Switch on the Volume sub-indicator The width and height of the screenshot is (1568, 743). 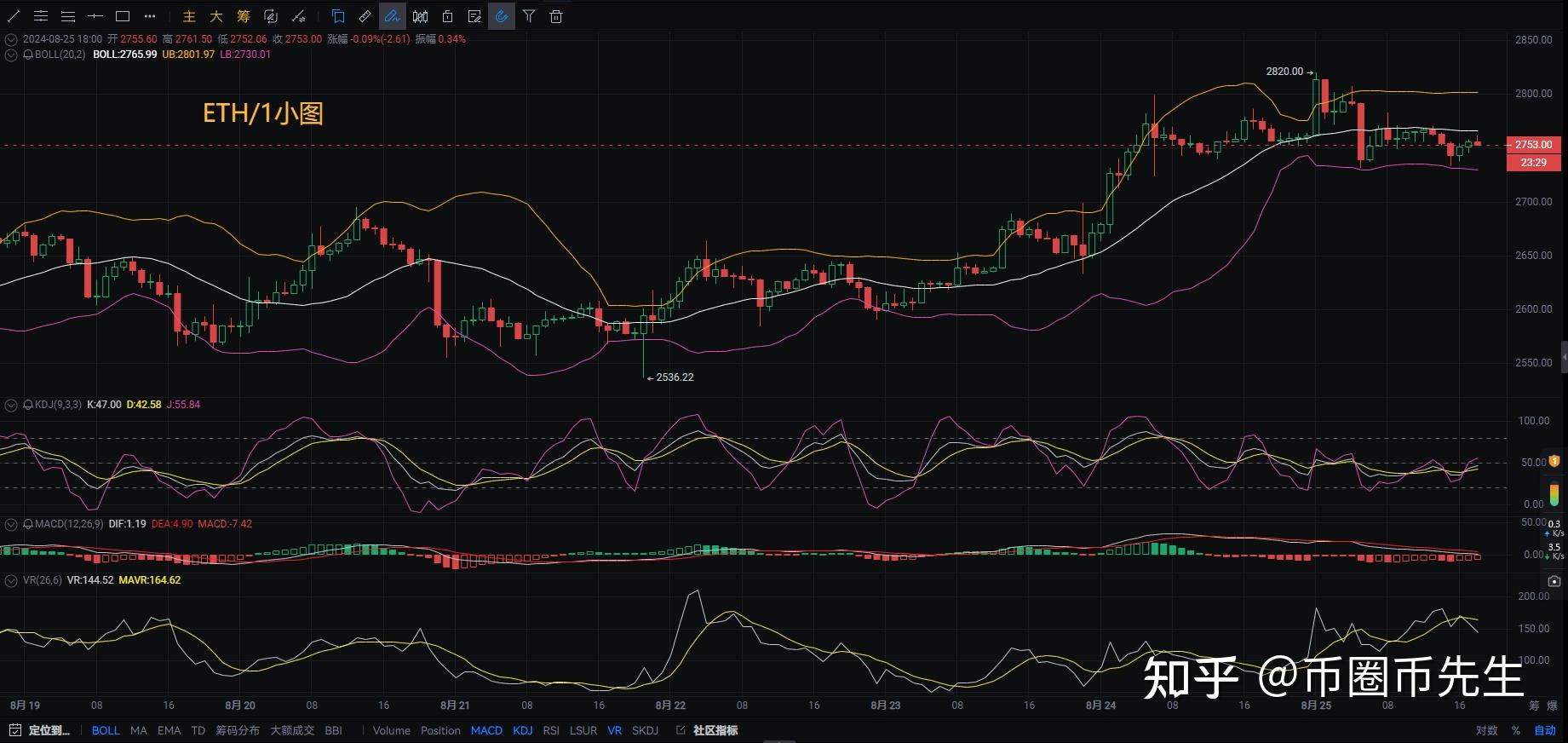tap(392, 730)
